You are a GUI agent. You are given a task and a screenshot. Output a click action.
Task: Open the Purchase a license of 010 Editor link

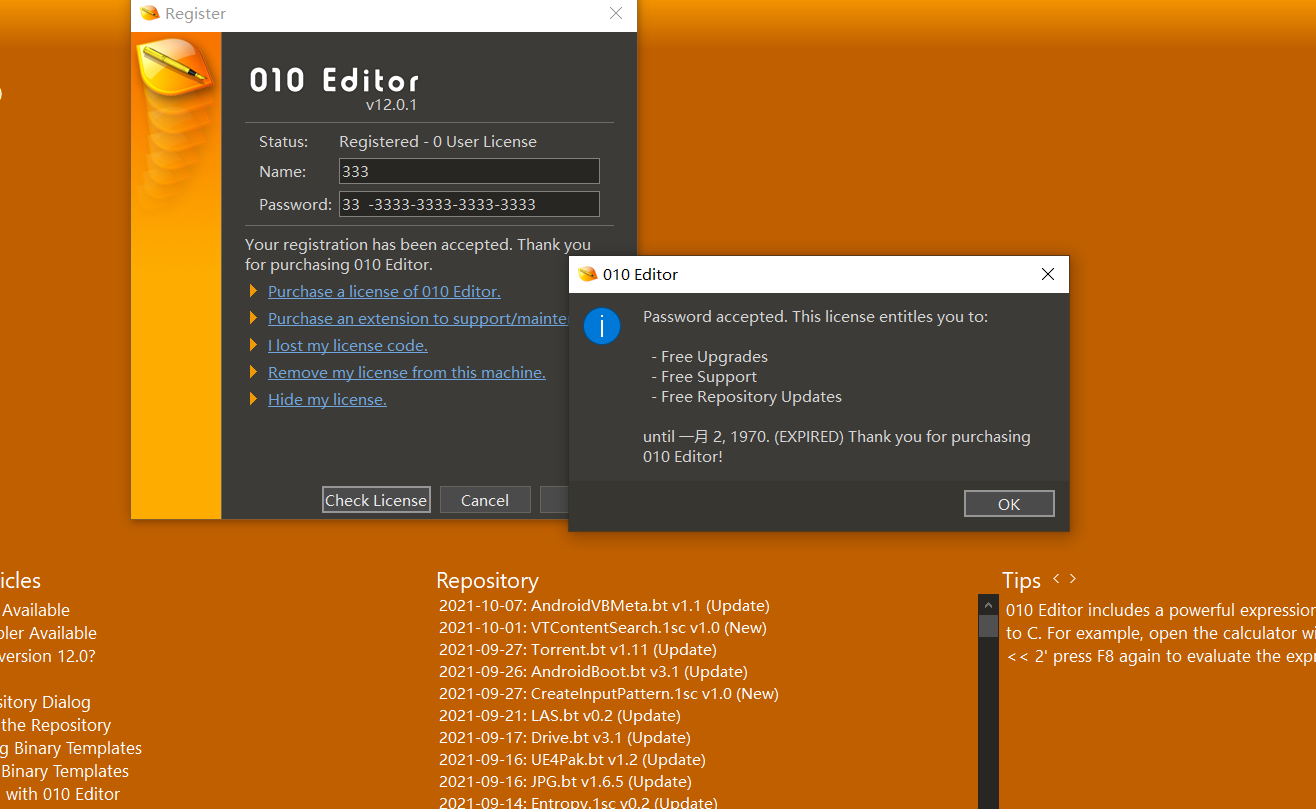pos(384,292)
